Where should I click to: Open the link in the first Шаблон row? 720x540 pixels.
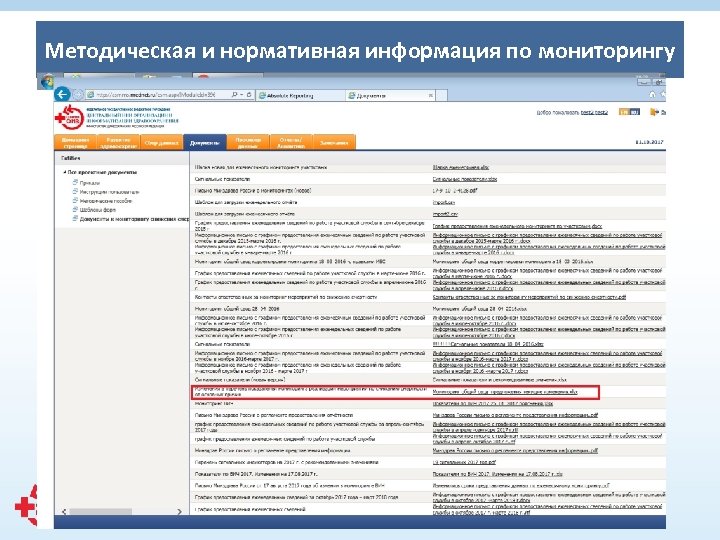[x=461, y=167]
